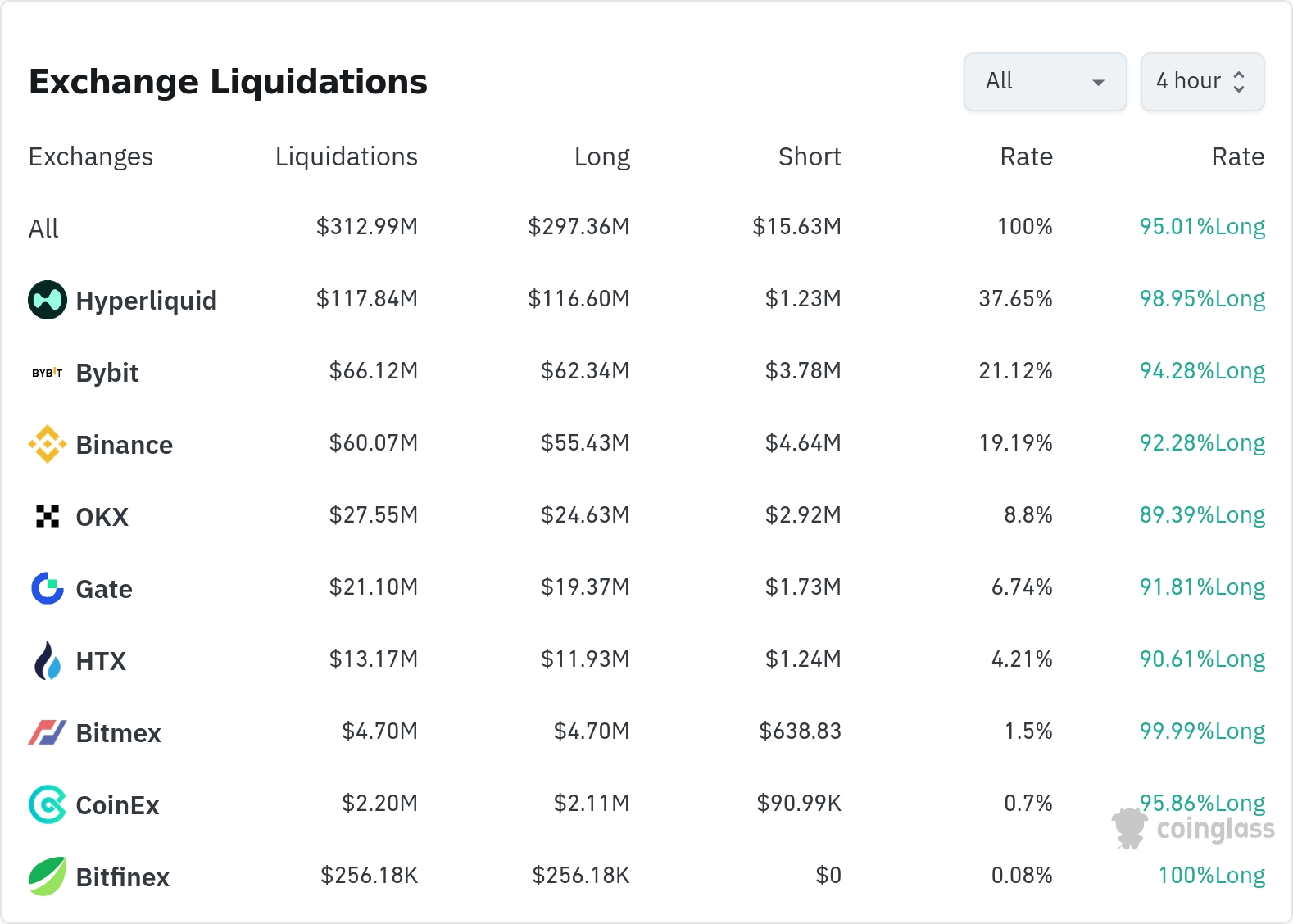Screen dimensions: 1293x924
Task: Click the Bitmex logo icon
Action: pos(48,732)
